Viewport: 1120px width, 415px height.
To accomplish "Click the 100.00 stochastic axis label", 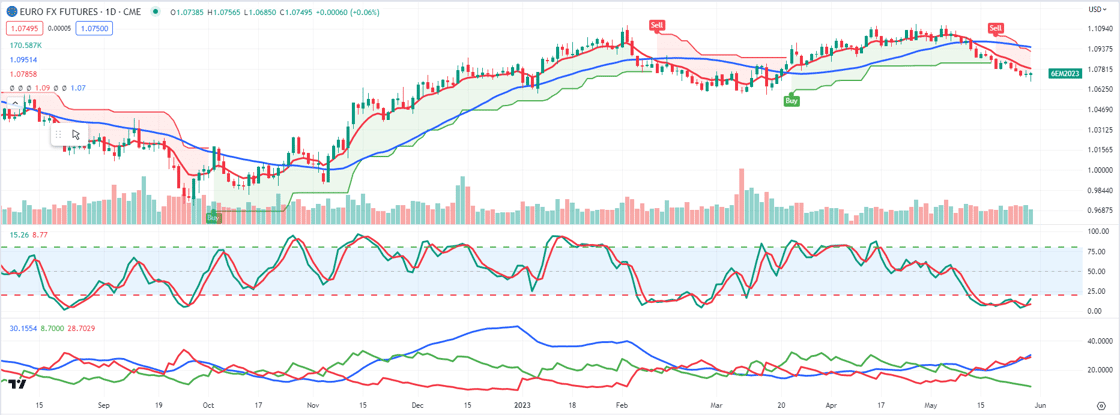I will point(1098,232).
